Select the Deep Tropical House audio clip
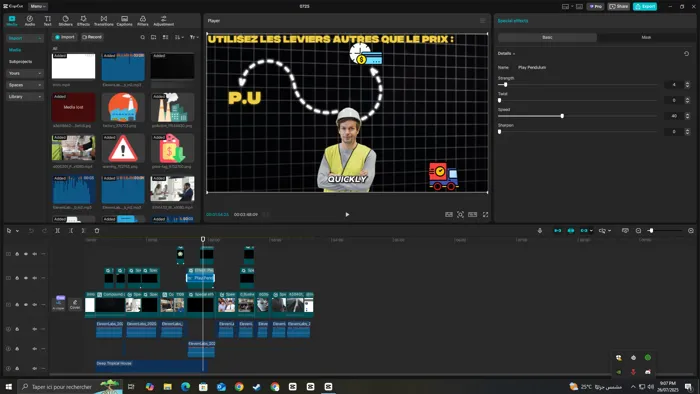 click(150, 366)
